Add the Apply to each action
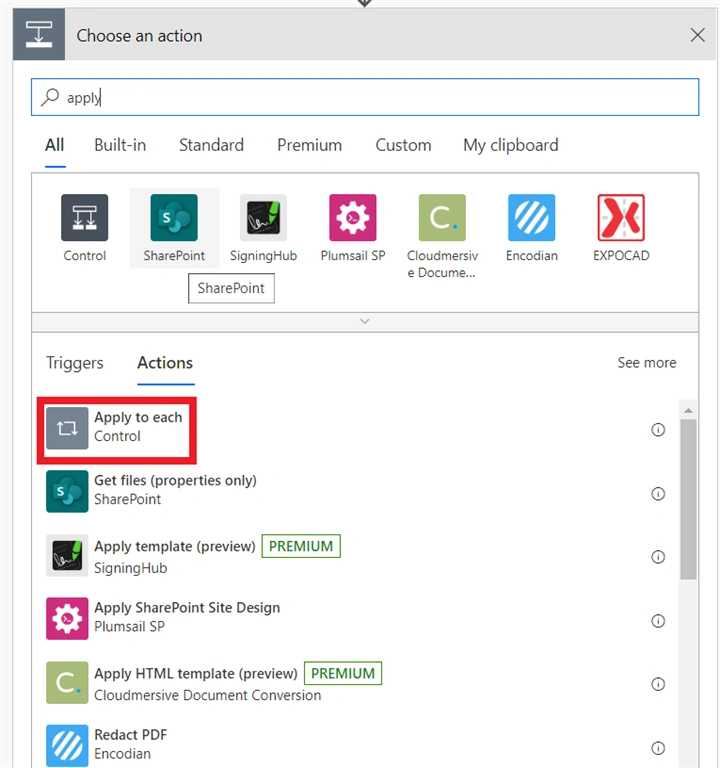 click(x=117, y=428)
